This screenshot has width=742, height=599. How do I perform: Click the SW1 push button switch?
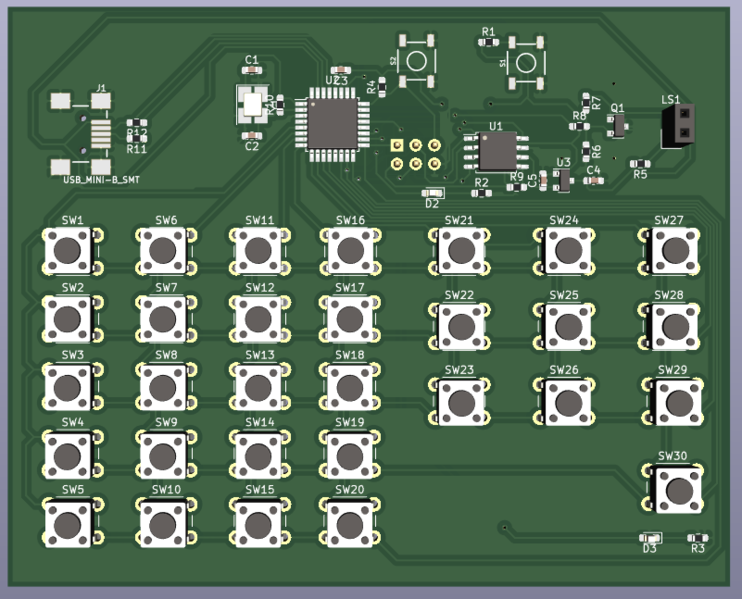click(x=68, y=250)
